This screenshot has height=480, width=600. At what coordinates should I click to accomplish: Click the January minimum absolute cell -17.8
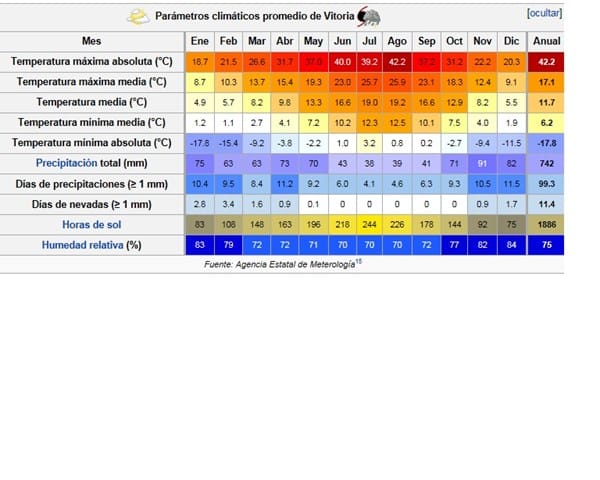pos(200,143)
